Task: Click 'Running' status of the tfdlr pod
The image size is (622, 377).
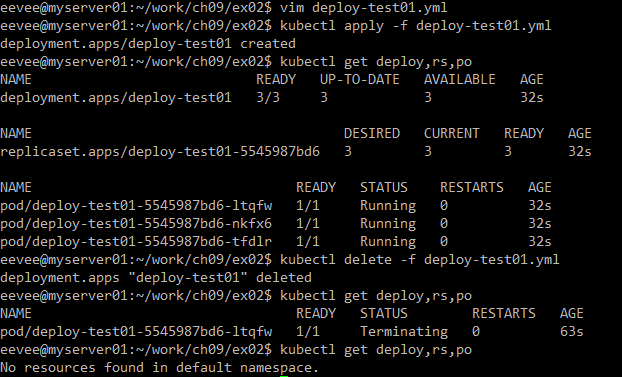Action: [x=388, y=242]
